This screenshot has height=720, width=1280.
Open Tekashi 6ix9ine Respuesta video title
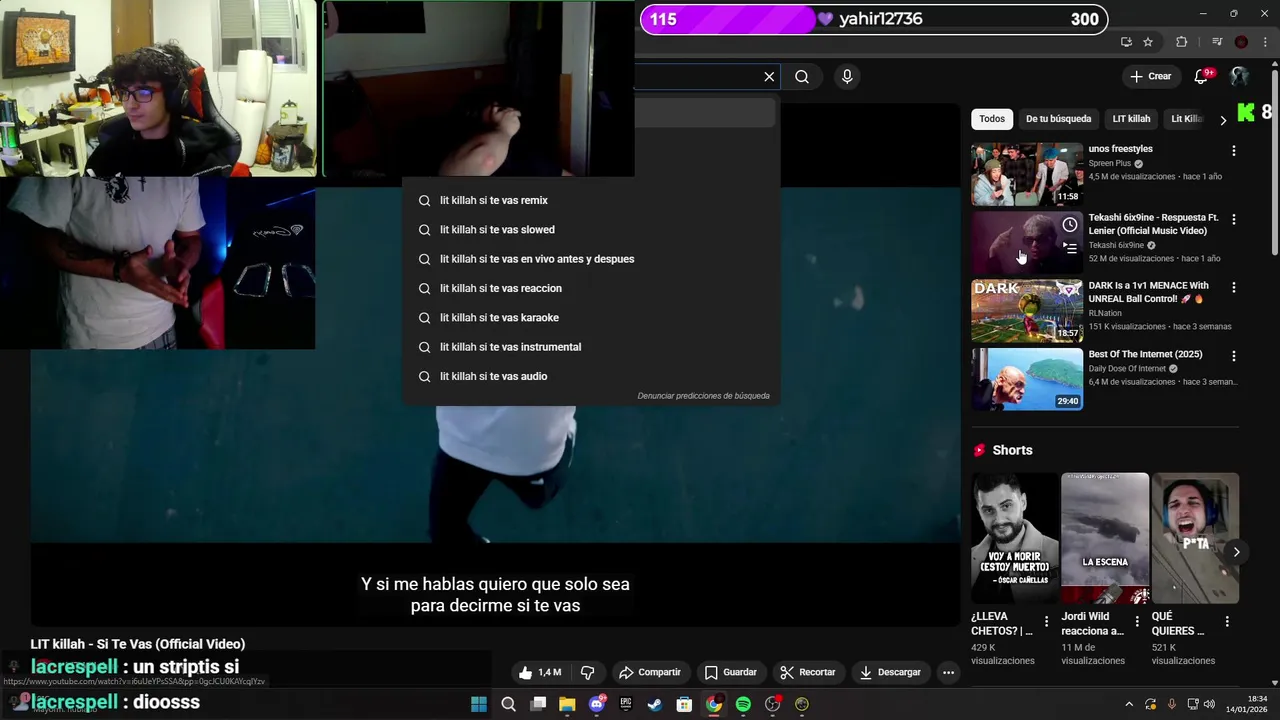1153,224
